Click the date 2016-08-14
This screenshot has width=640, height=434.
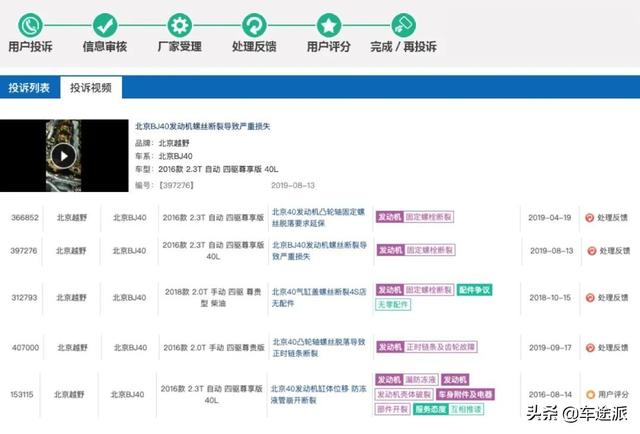pos(550,394)
